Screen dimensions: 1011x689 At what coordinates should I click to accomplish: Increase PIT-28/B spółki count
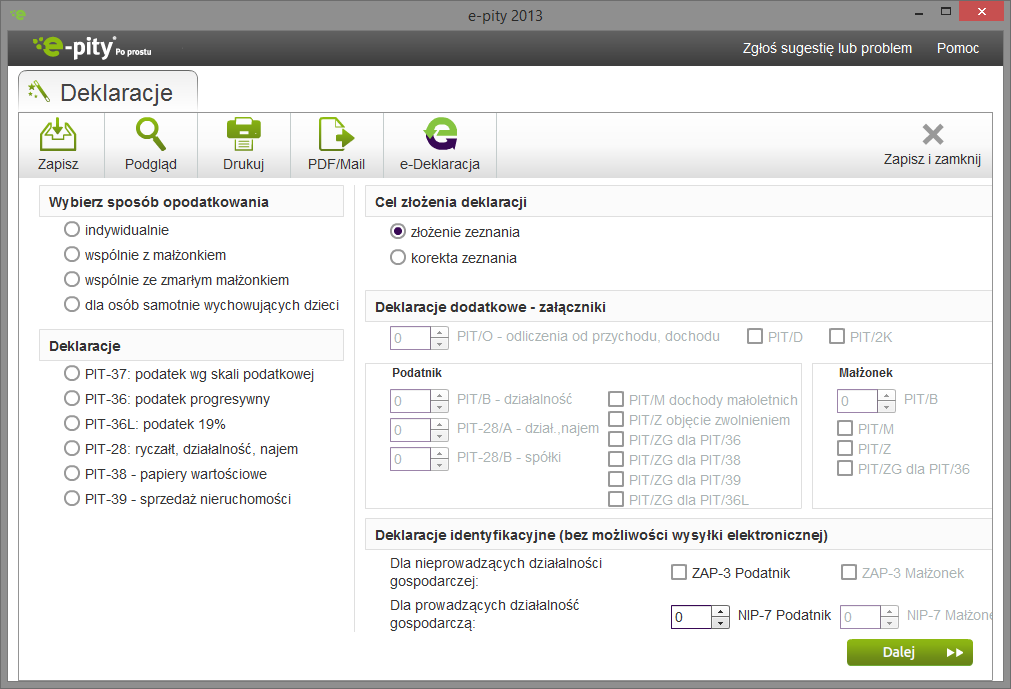[440, 453]
